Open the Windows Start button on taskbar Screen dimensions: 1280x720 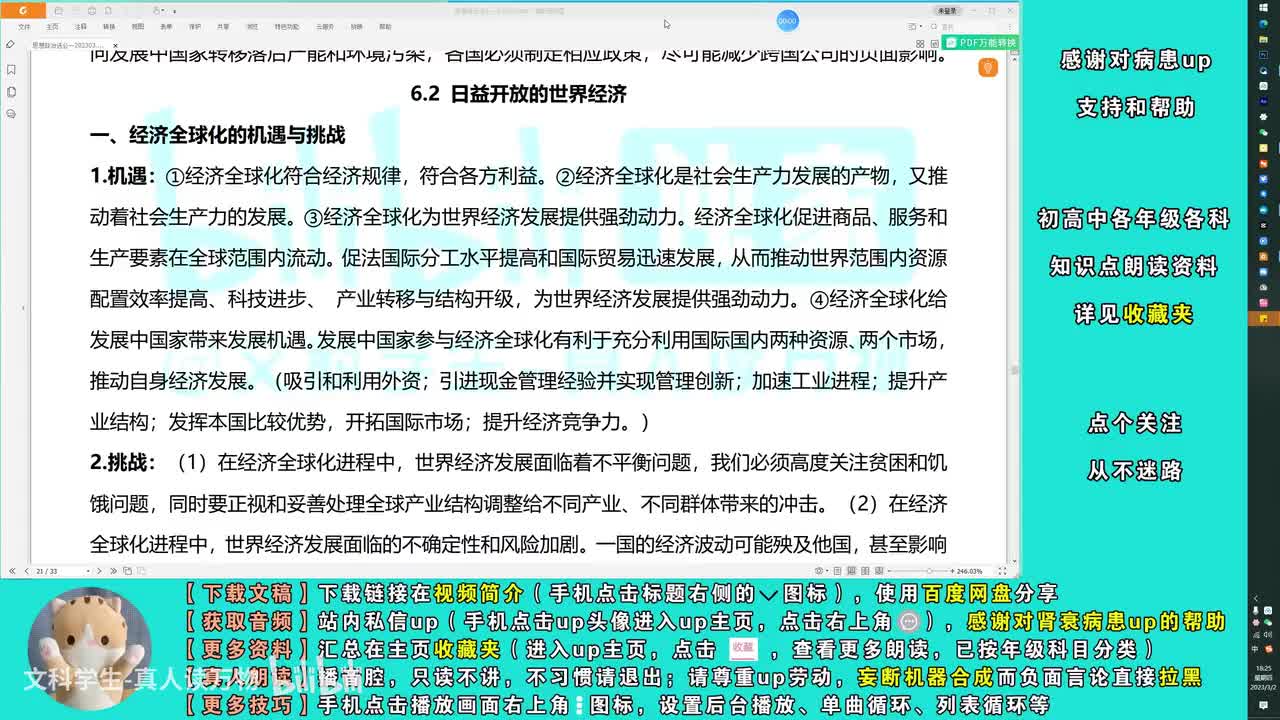coord(1264,8)
